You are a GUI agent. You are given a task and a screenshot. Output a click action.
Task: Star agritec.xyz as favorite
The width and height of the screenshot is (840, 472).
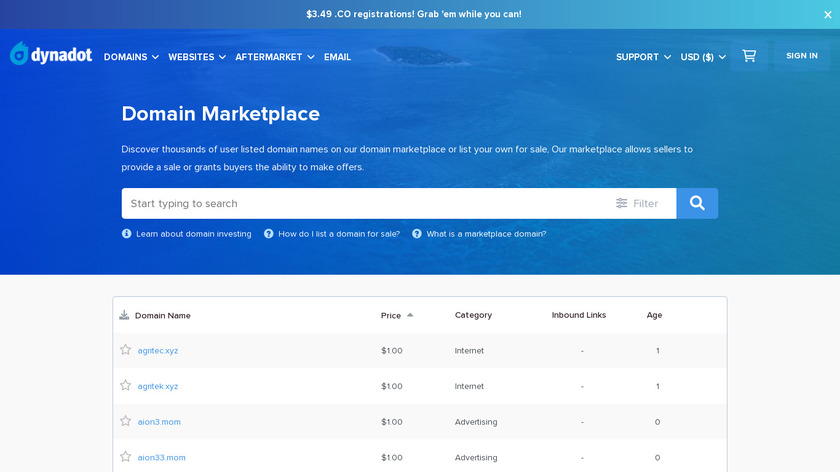click(125, 350)
